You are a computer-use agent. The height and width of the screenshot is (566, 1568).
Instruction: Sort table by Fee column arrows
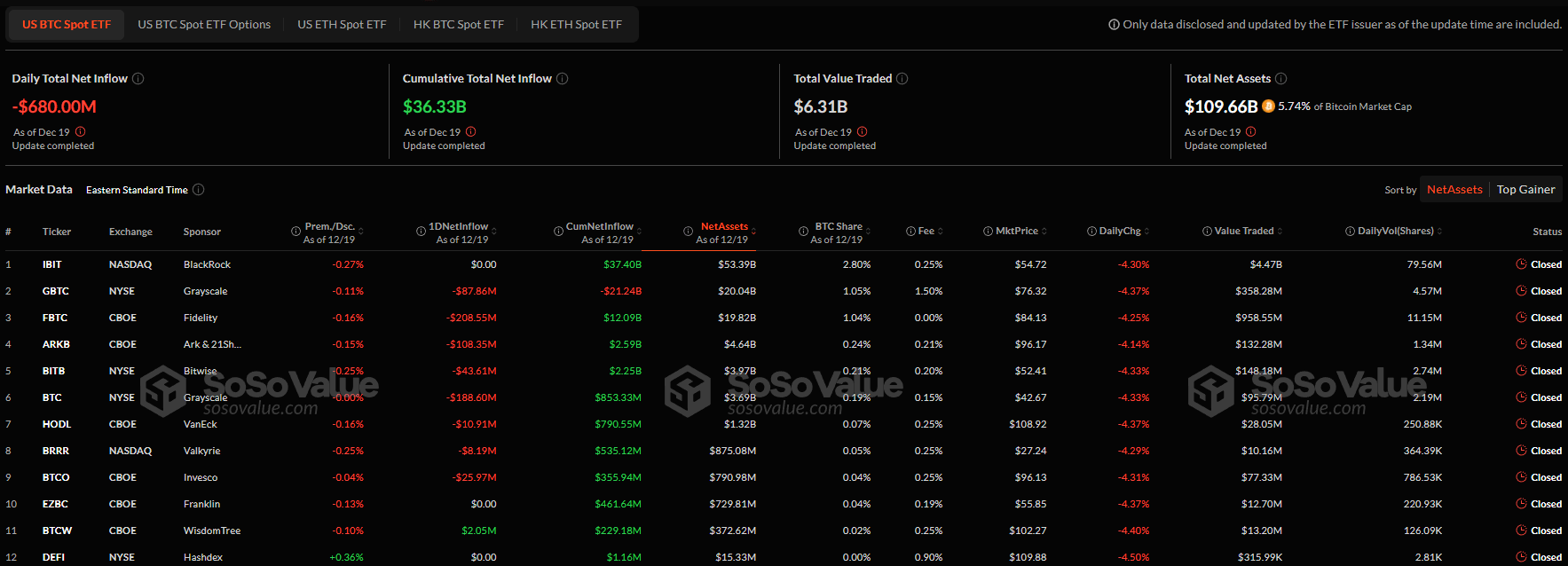click(x=941, y=232)
